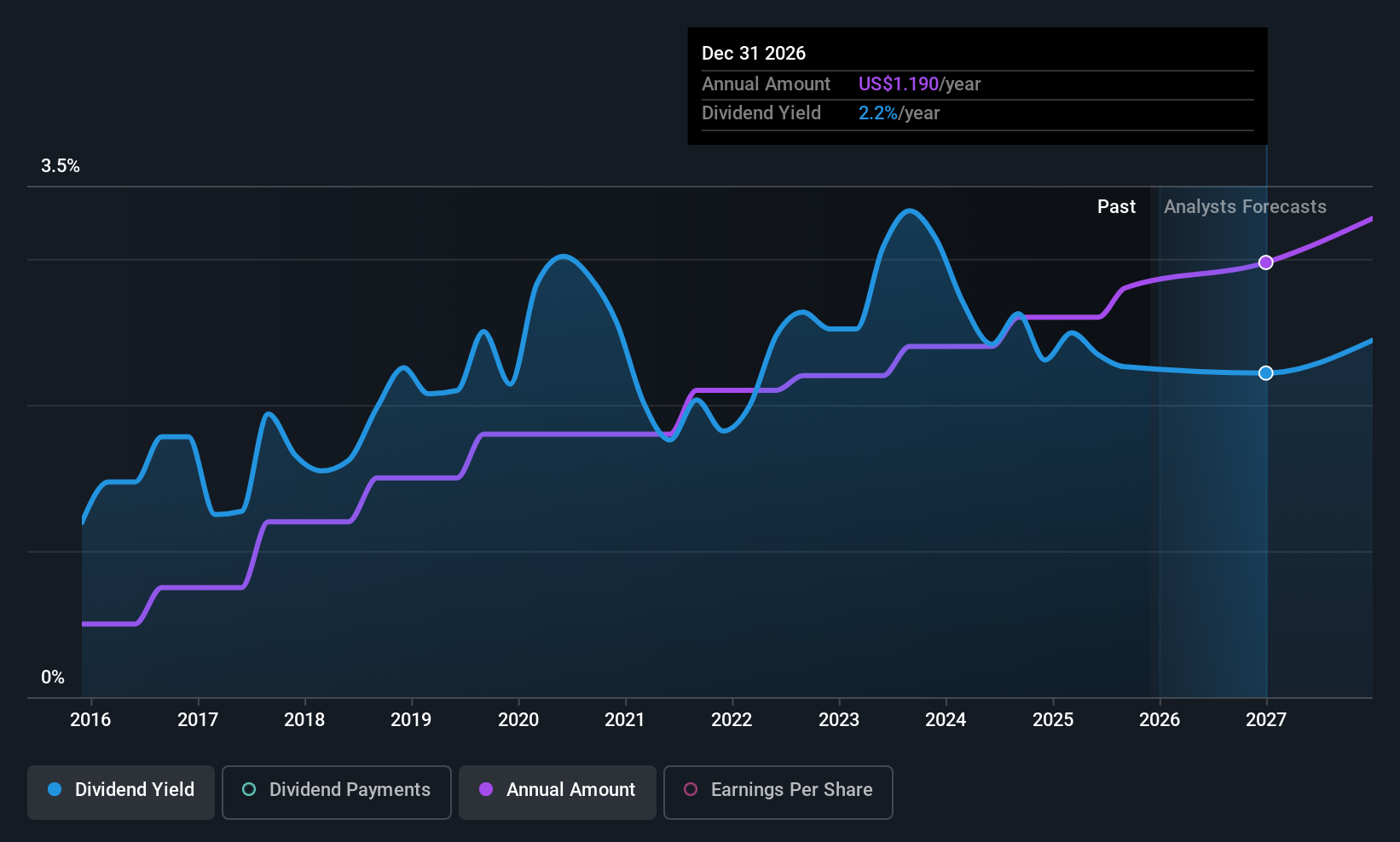Screen dimensions: 1400x842
Task: Click the Dec 31 2026 tooltip date heading
Action: [x=754, y=54]
